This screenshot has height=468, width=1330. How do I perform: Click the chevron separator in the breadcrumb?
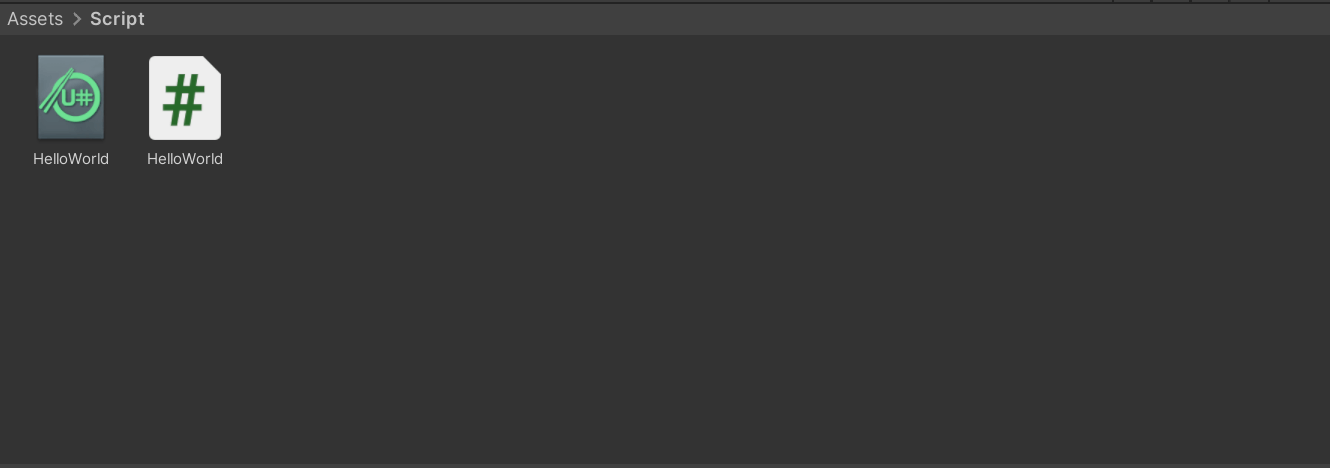(x=76, y=19)
